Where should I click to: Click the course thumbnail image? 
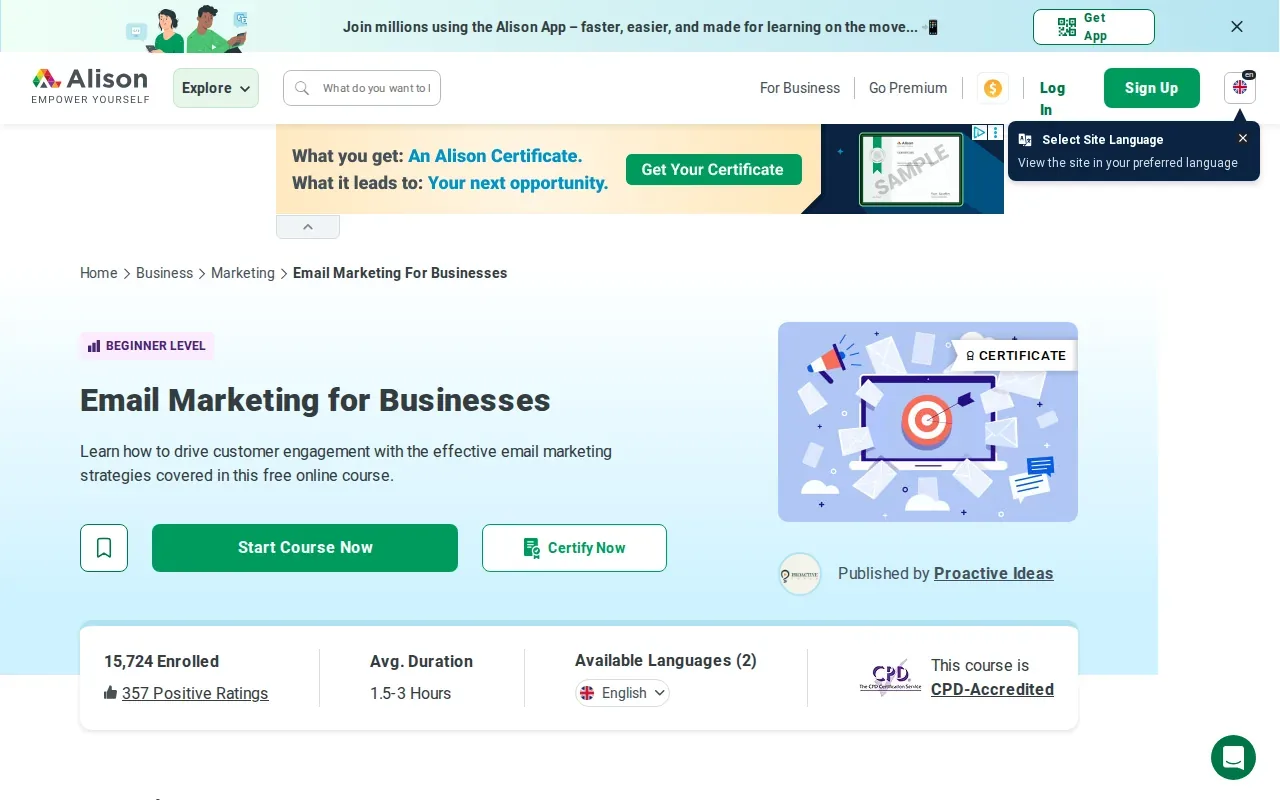point(928,422)
